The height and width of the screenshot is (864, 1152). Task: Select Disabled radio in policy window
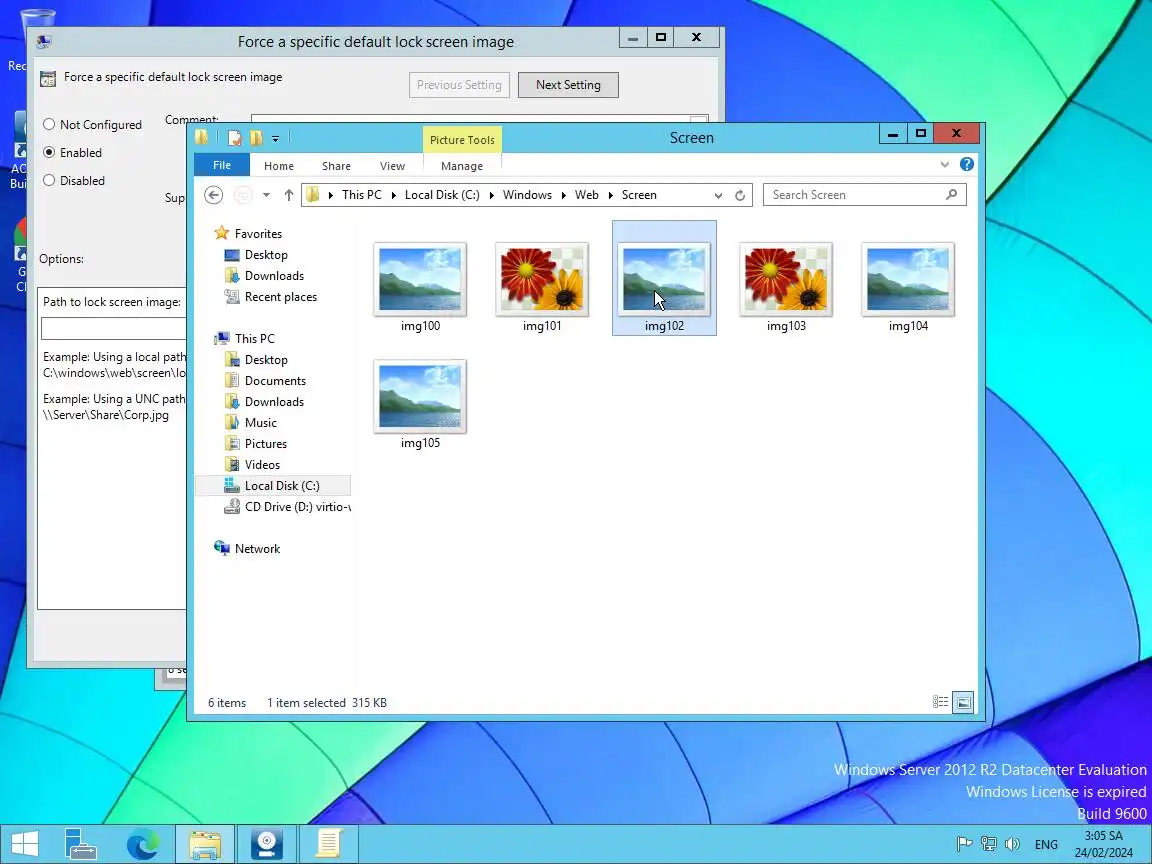tap(49, 181)
